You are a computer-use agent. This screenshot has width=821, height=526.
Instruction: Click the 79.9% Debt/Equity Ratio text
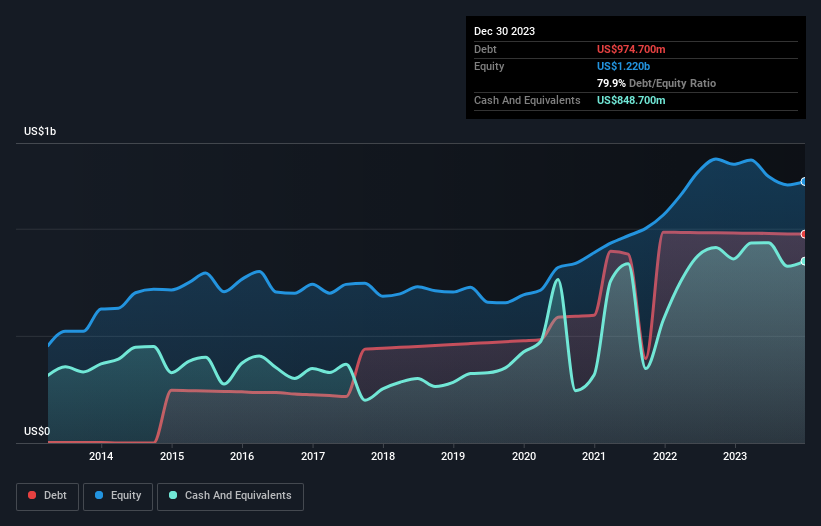point(656,83)
